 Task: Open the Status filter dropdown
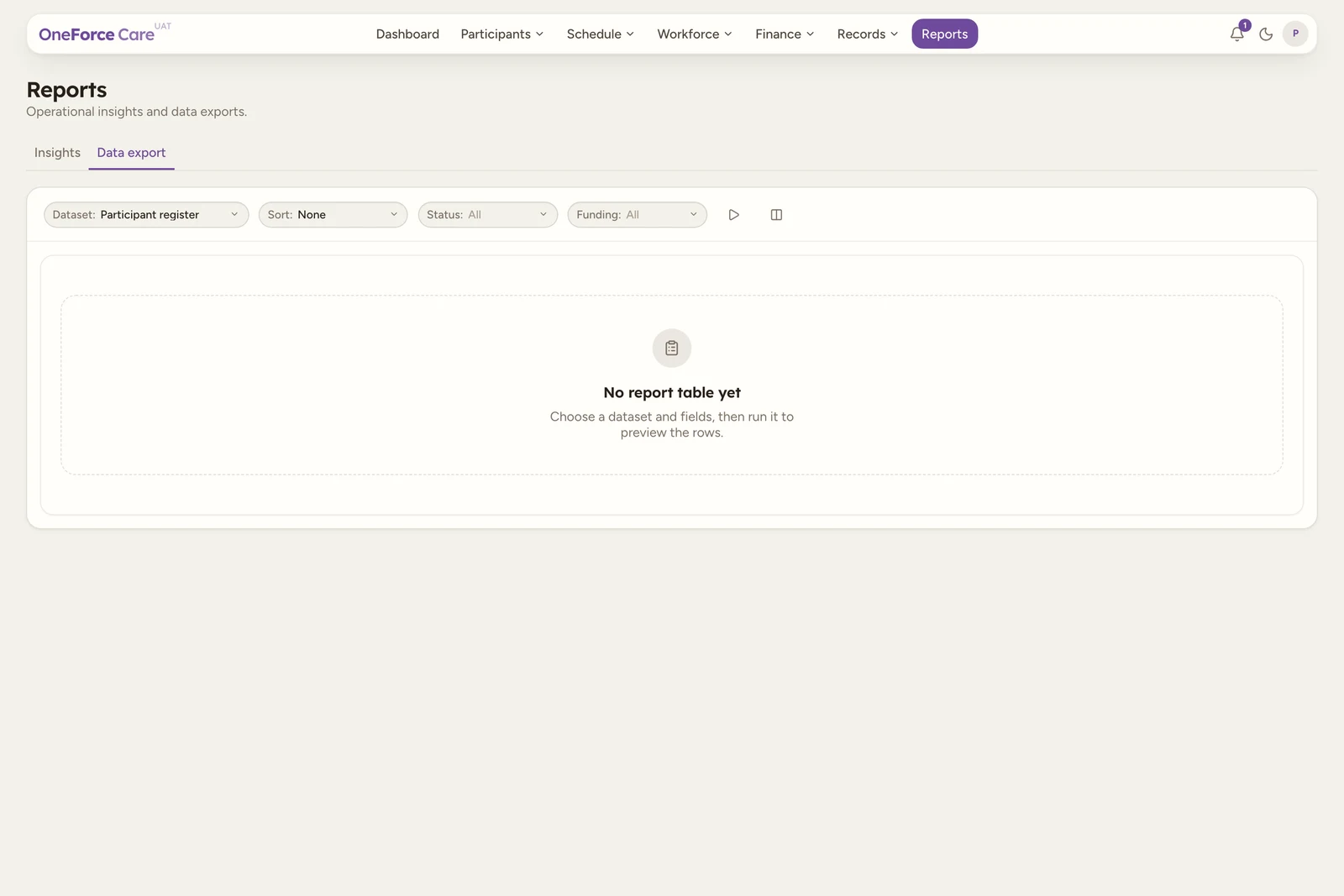(x=487, y=215)
